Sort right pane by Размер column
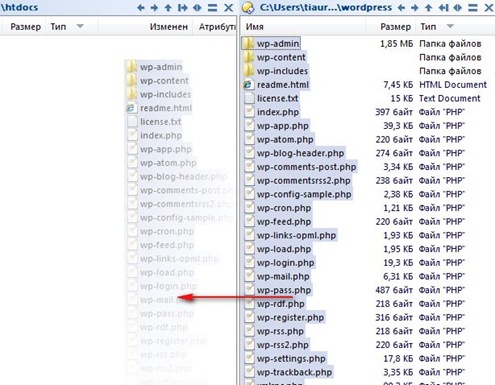The width and height of the screenshot is (495, 385). [396, 27]
